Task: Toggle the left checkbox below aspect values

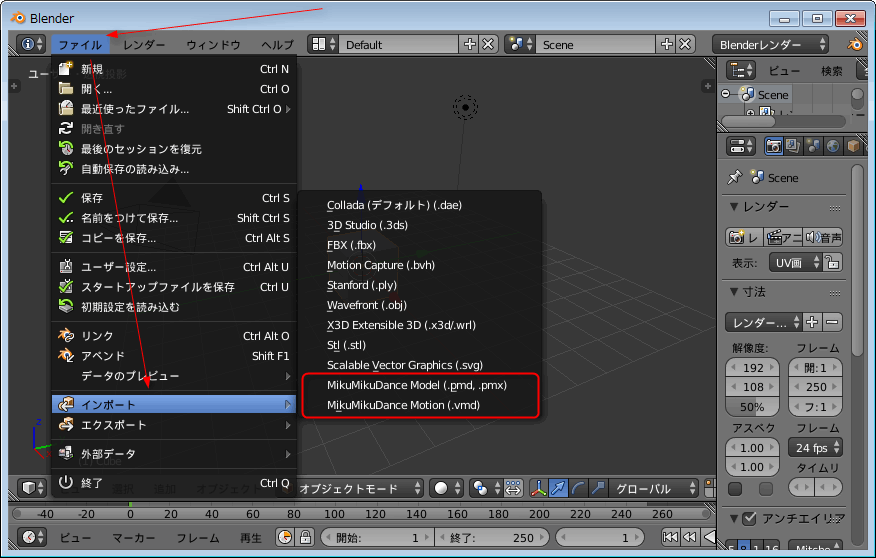Action: pyautogui.click(x=735, y=489)
